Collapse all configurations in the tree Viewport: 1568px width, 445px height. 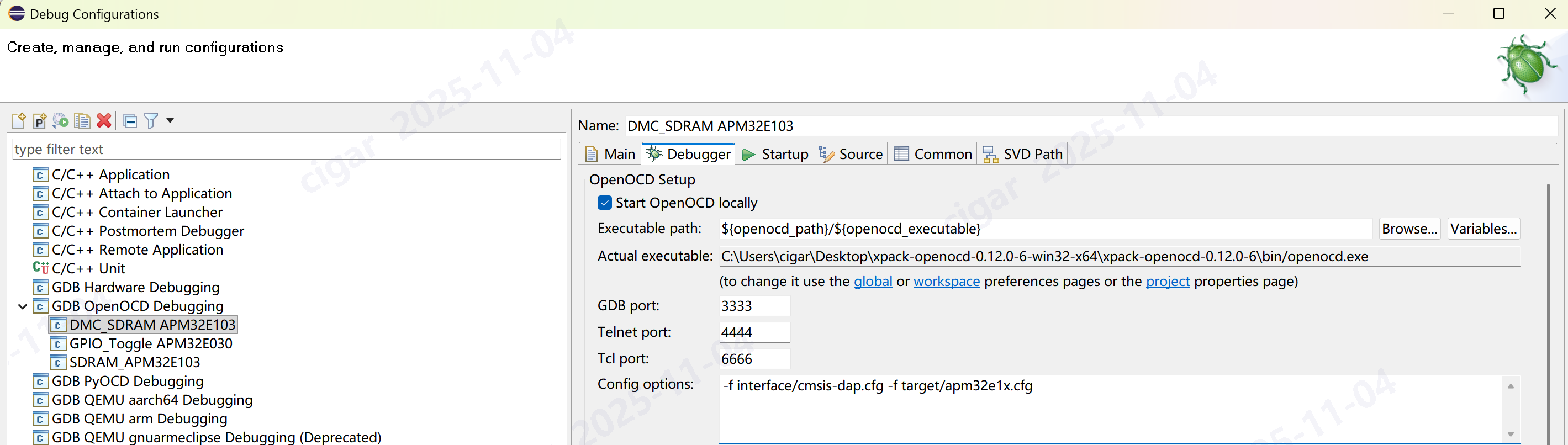[130, 120]
